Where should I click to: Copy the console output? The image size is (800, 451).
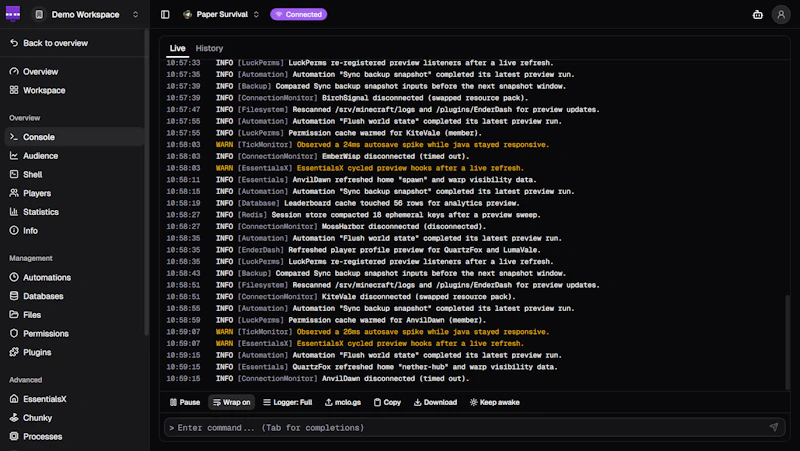click(x=387, y=403)
